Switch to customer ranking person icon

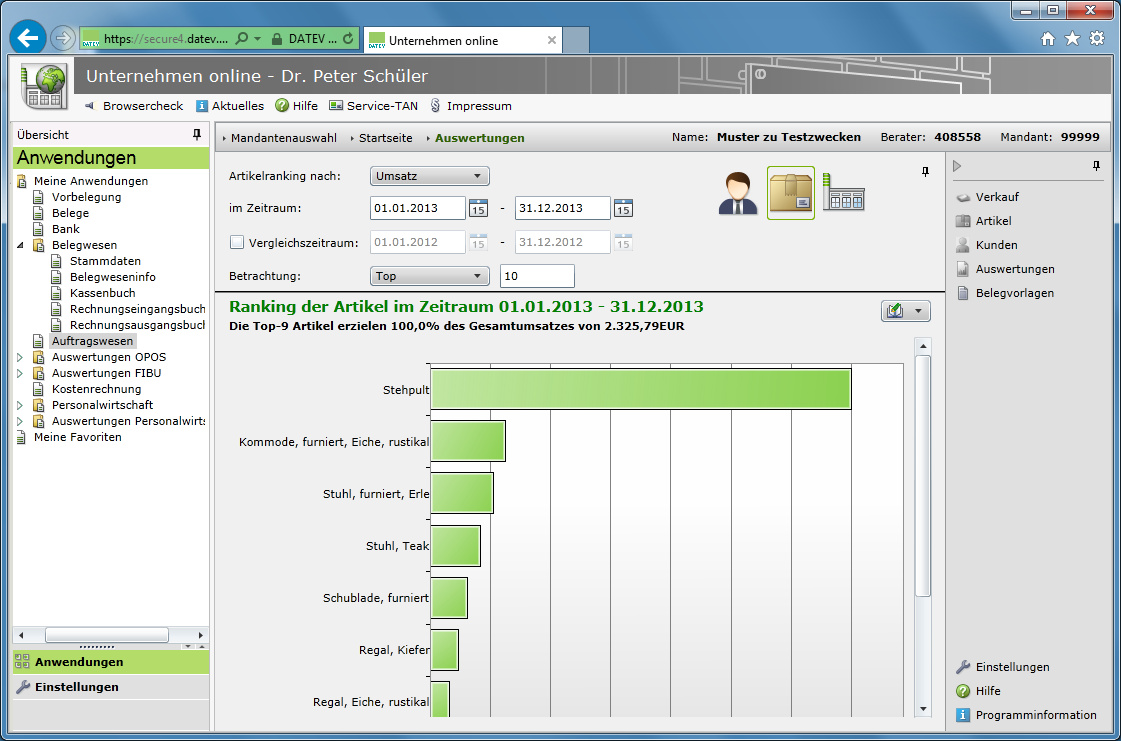[738, 193]
